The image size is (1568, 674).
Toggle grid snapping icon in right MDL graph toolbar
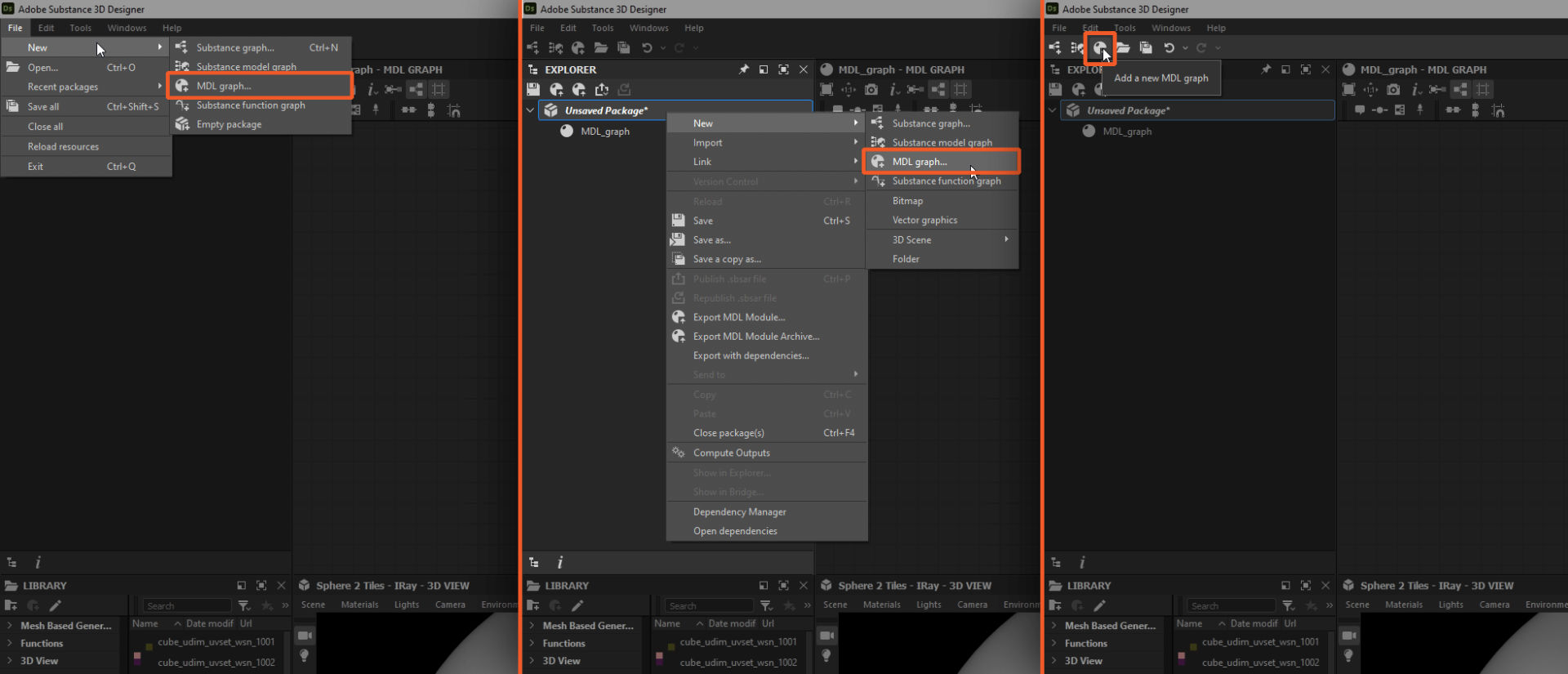1483,89
